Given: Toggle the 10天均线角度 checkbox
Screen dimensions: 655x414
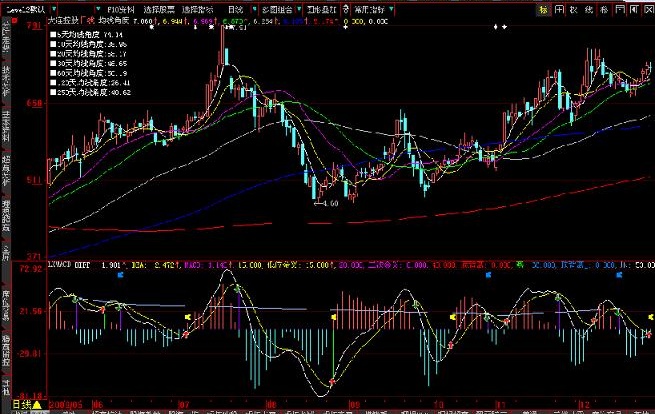Looking at the screenshot, I should tap(53, 44).
